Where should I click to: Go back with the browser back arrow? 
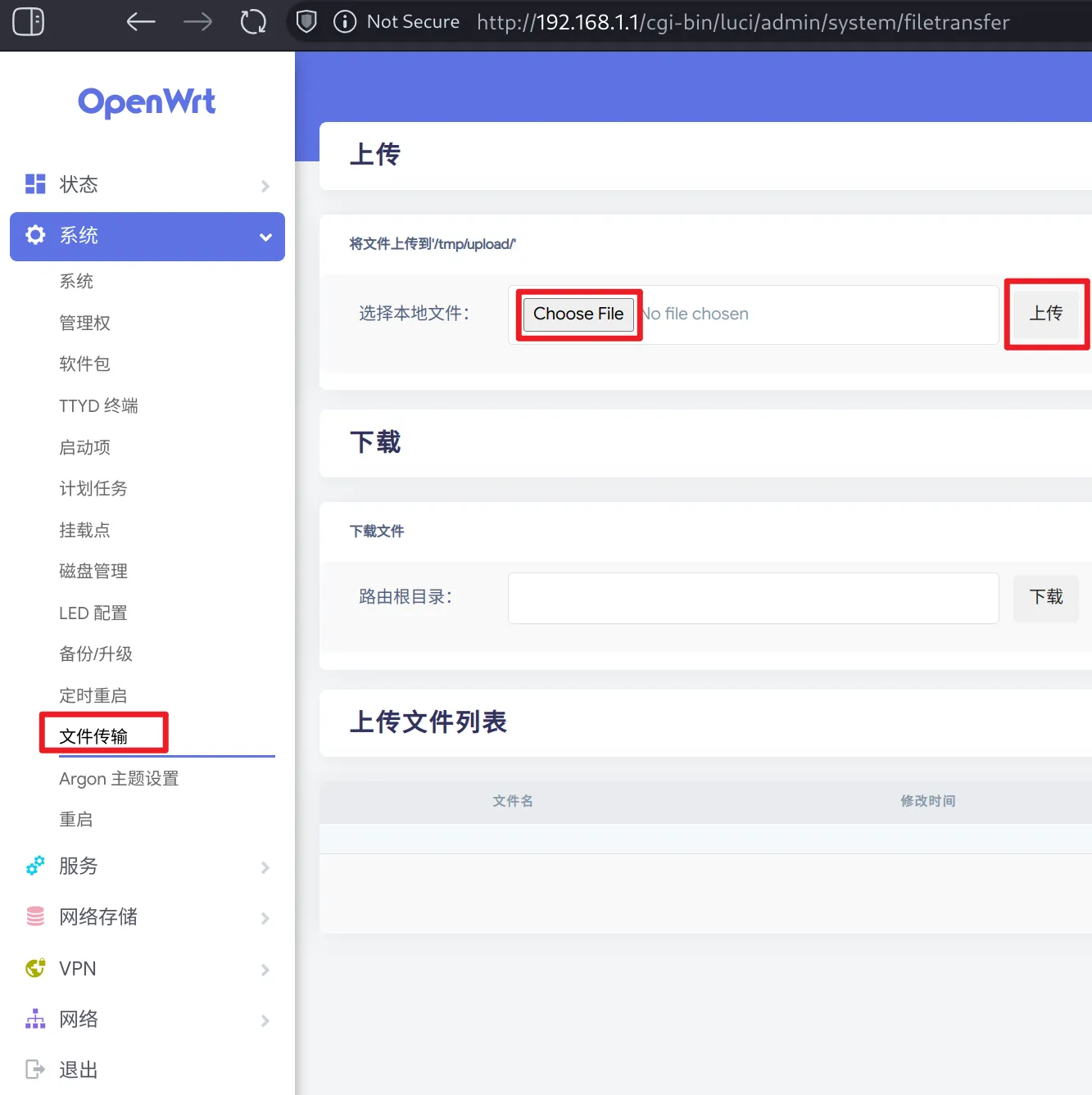click(x=141, y=21)
